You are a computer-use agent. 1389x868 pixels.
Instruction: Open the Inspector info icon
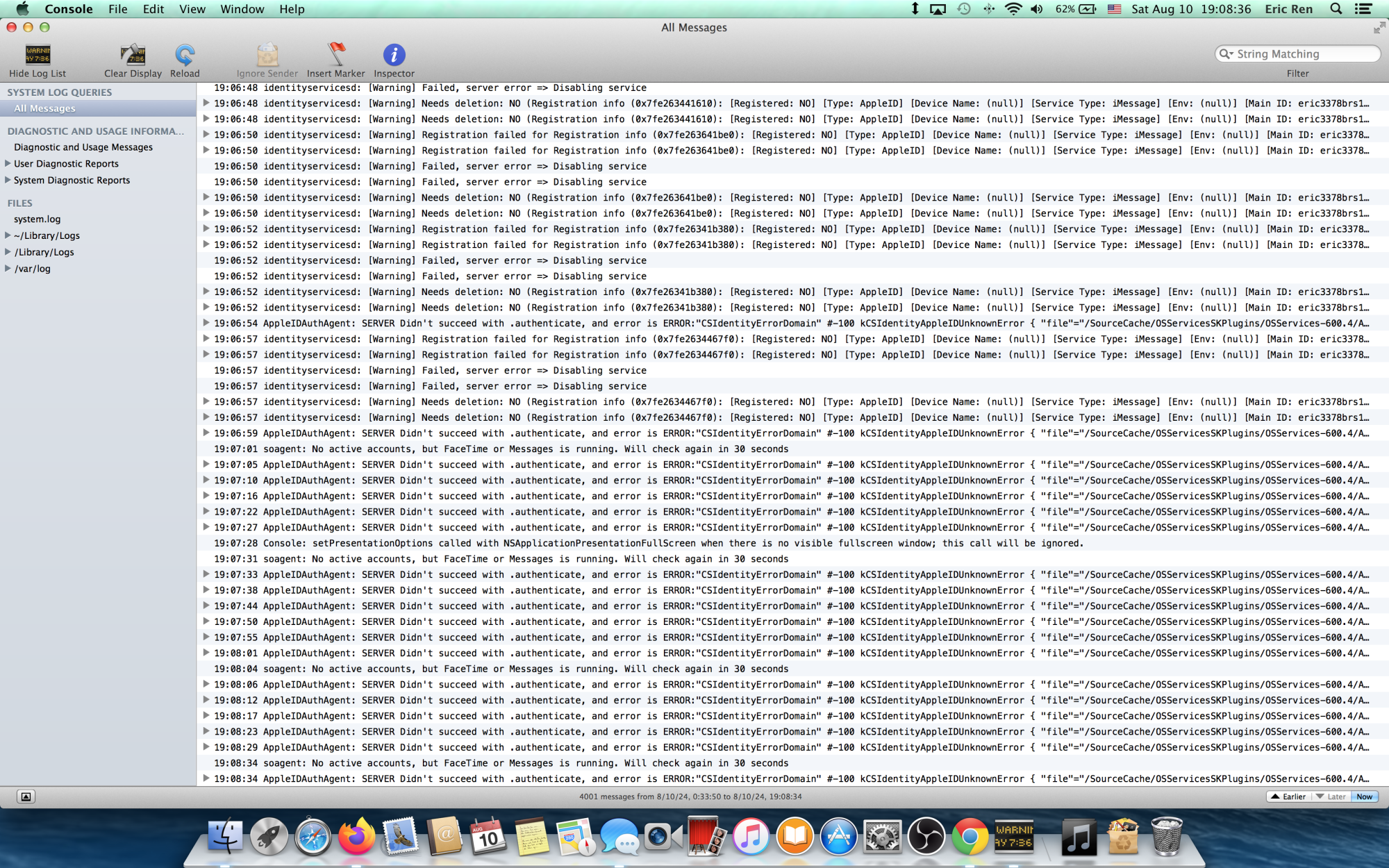tap(394, 55)
